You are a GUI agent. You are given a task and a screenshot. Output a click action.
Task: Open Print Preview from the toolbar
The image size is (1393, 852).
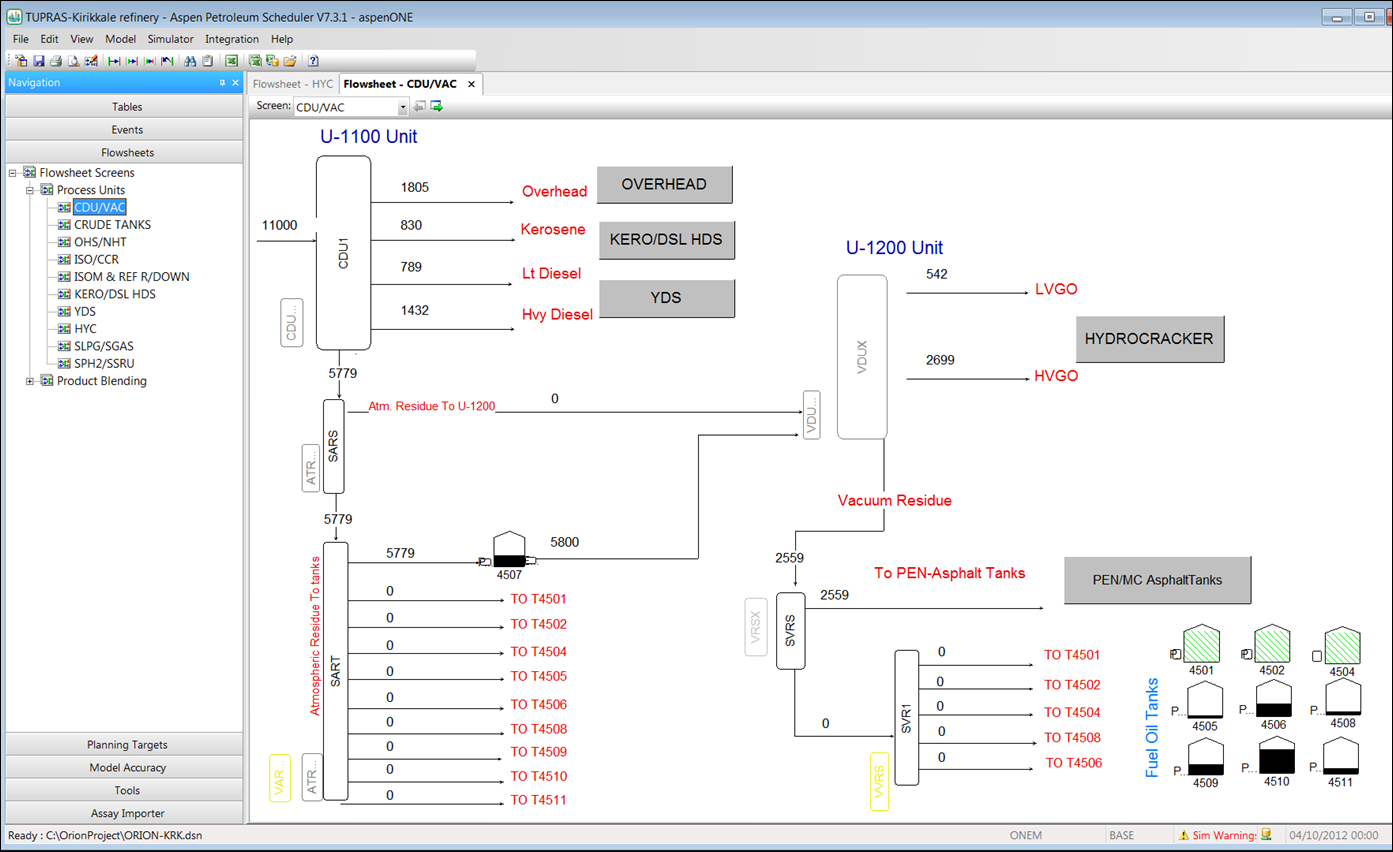click(73, 61)
